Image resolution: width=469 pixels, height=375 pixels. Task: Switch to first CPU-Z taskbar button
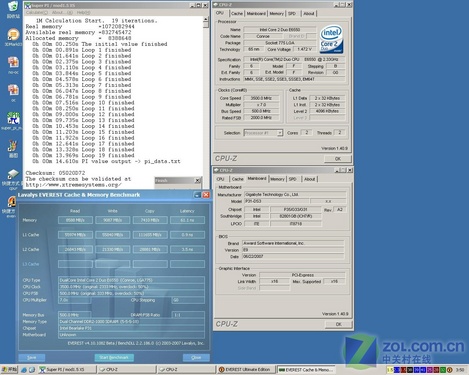(127, 369)
